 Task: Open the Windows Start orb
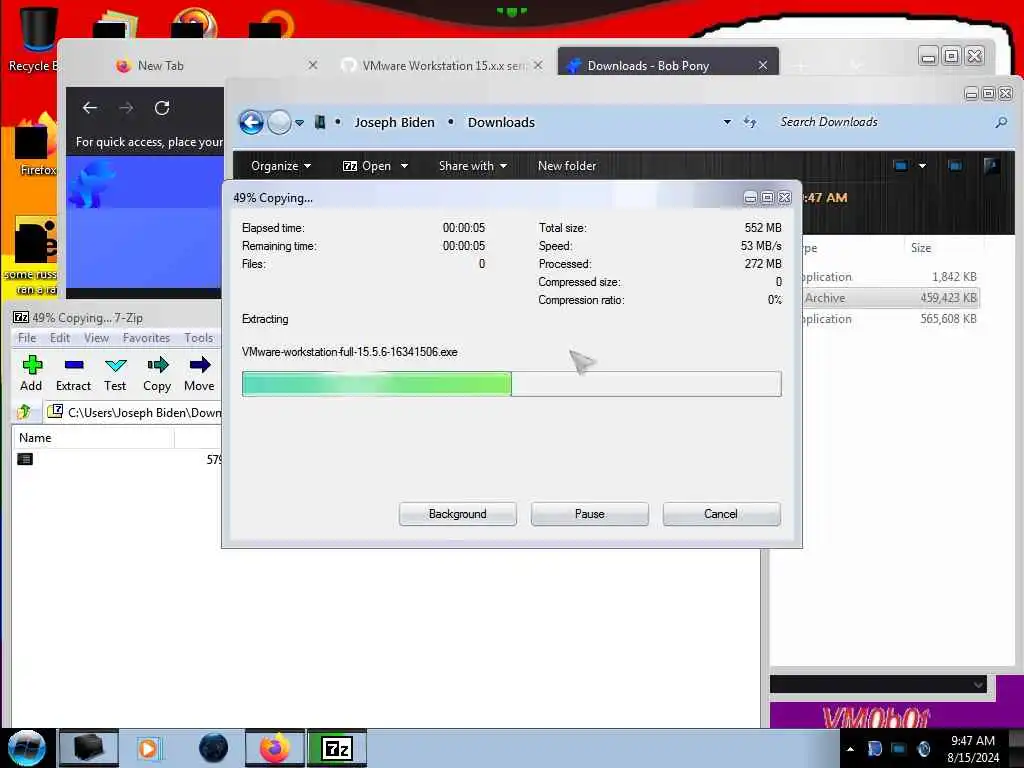tap(27, 748)
